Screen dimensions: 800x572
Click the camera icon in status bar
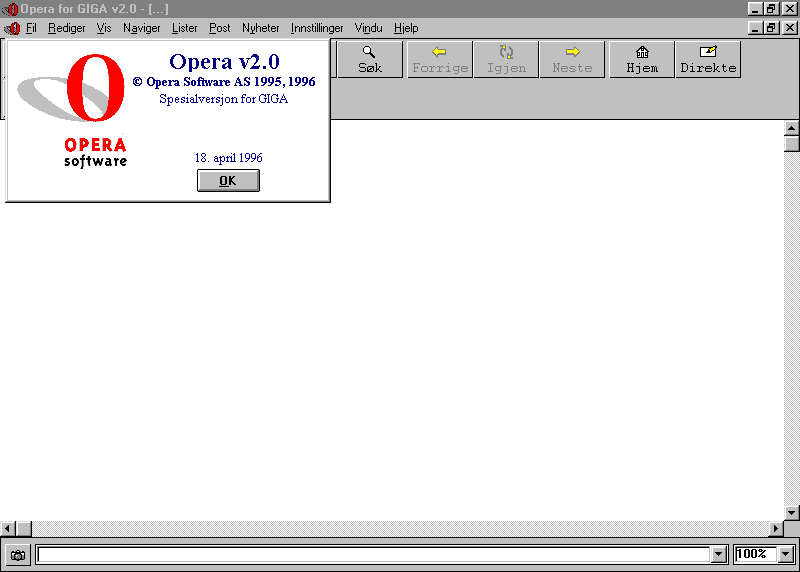coord(18,555)
